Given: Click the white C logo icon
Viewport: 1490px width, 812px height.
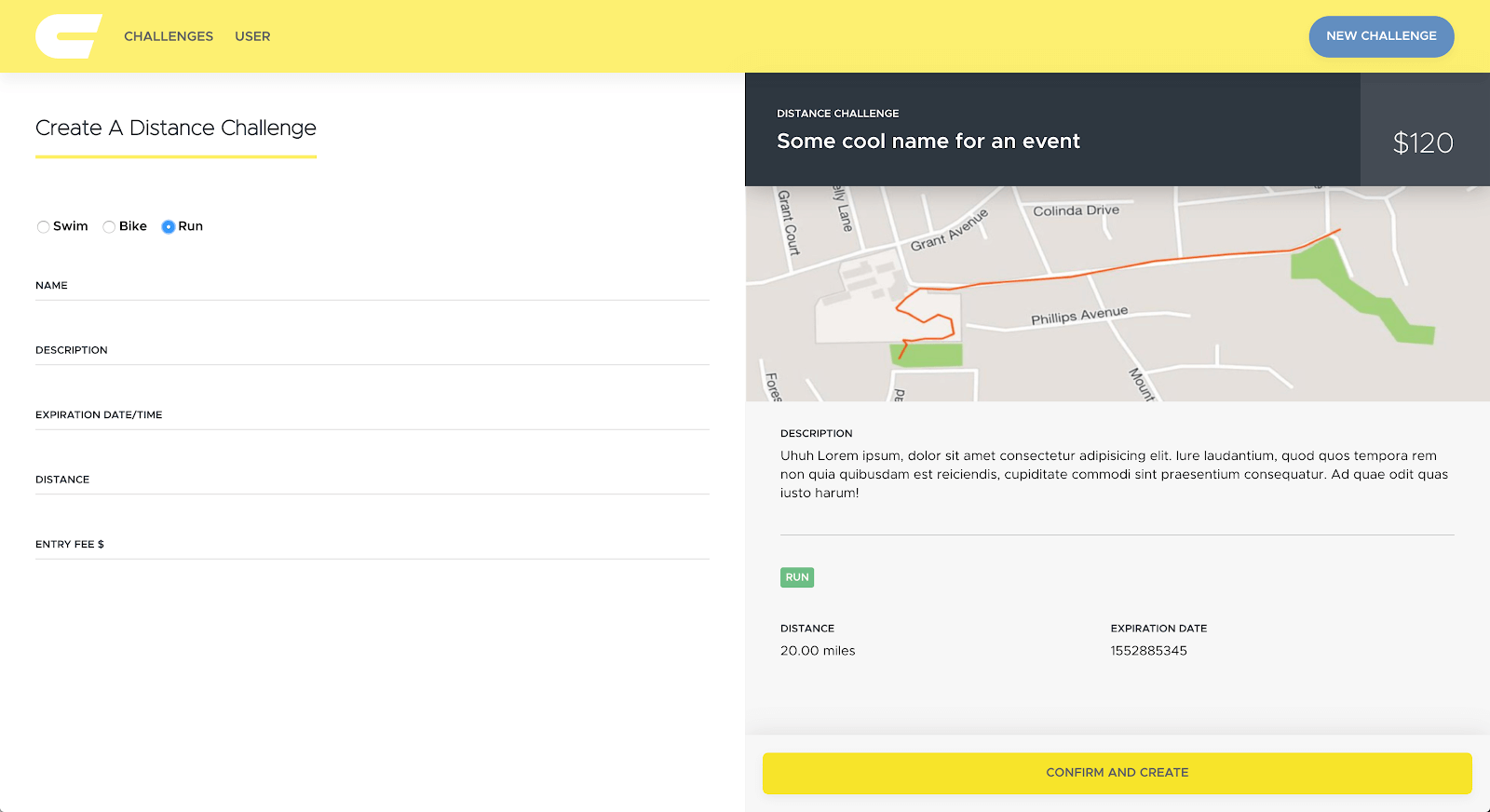Looking at the screenshot, I should 68,36.
